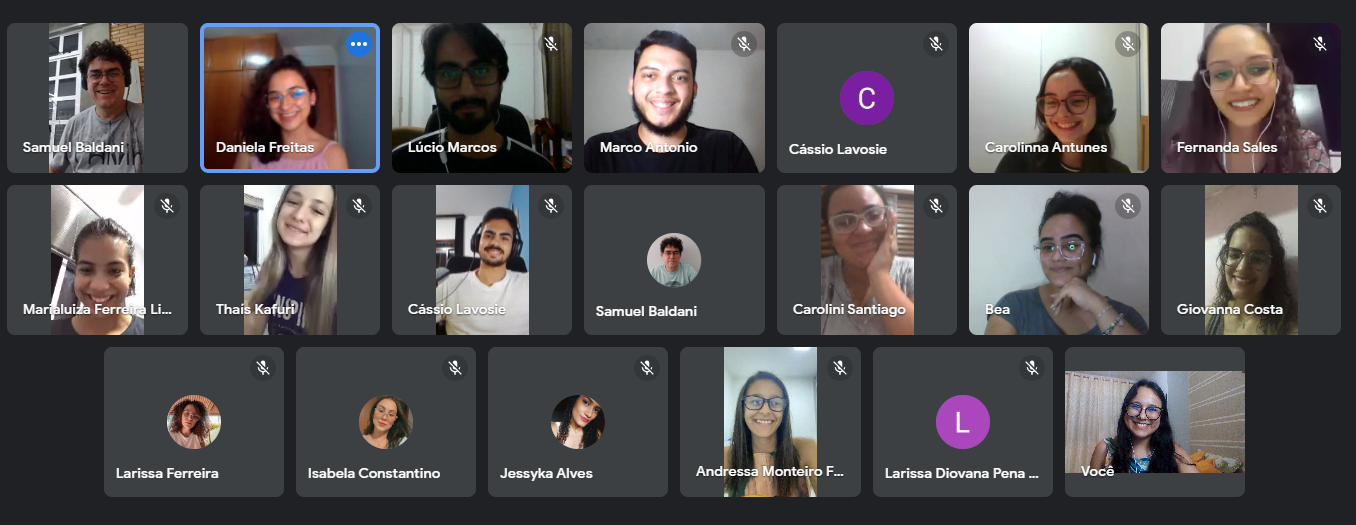Click muted mic icon on Thais Kafuri tile
Screen dimensions: 1356x525
359,206
